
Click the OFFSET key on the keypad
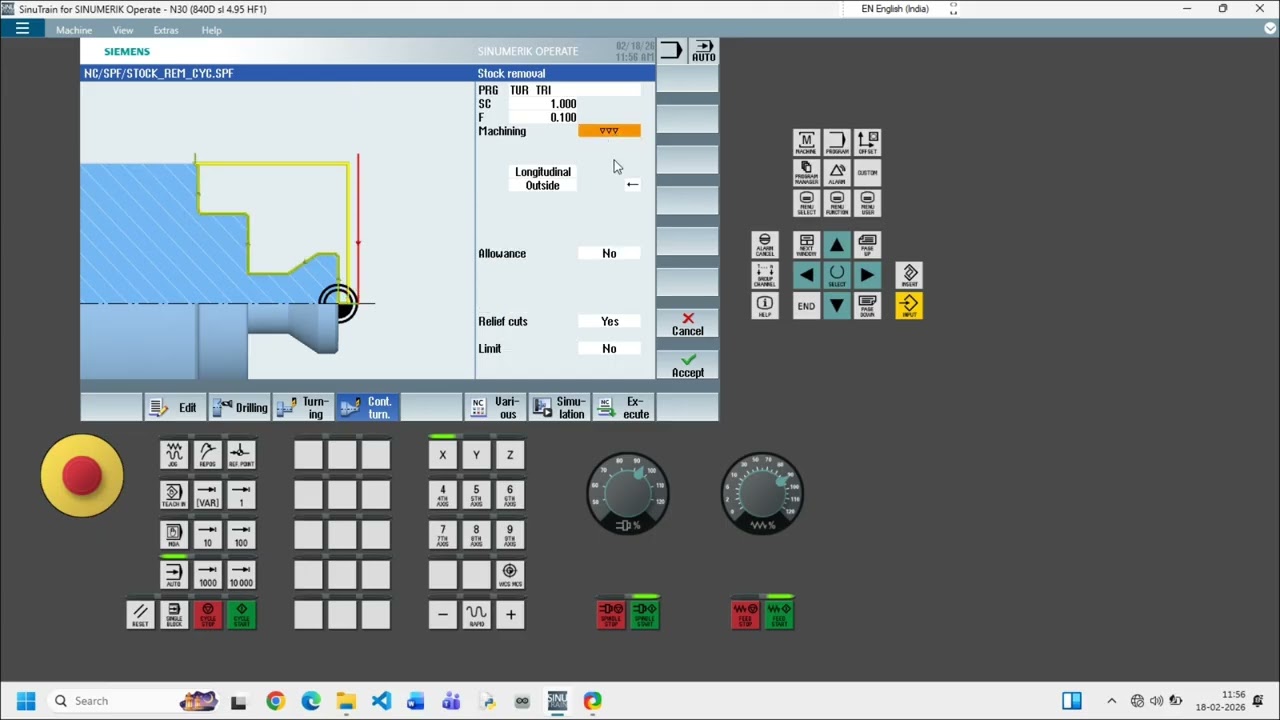pyautogui.click(x=868, y=143)
